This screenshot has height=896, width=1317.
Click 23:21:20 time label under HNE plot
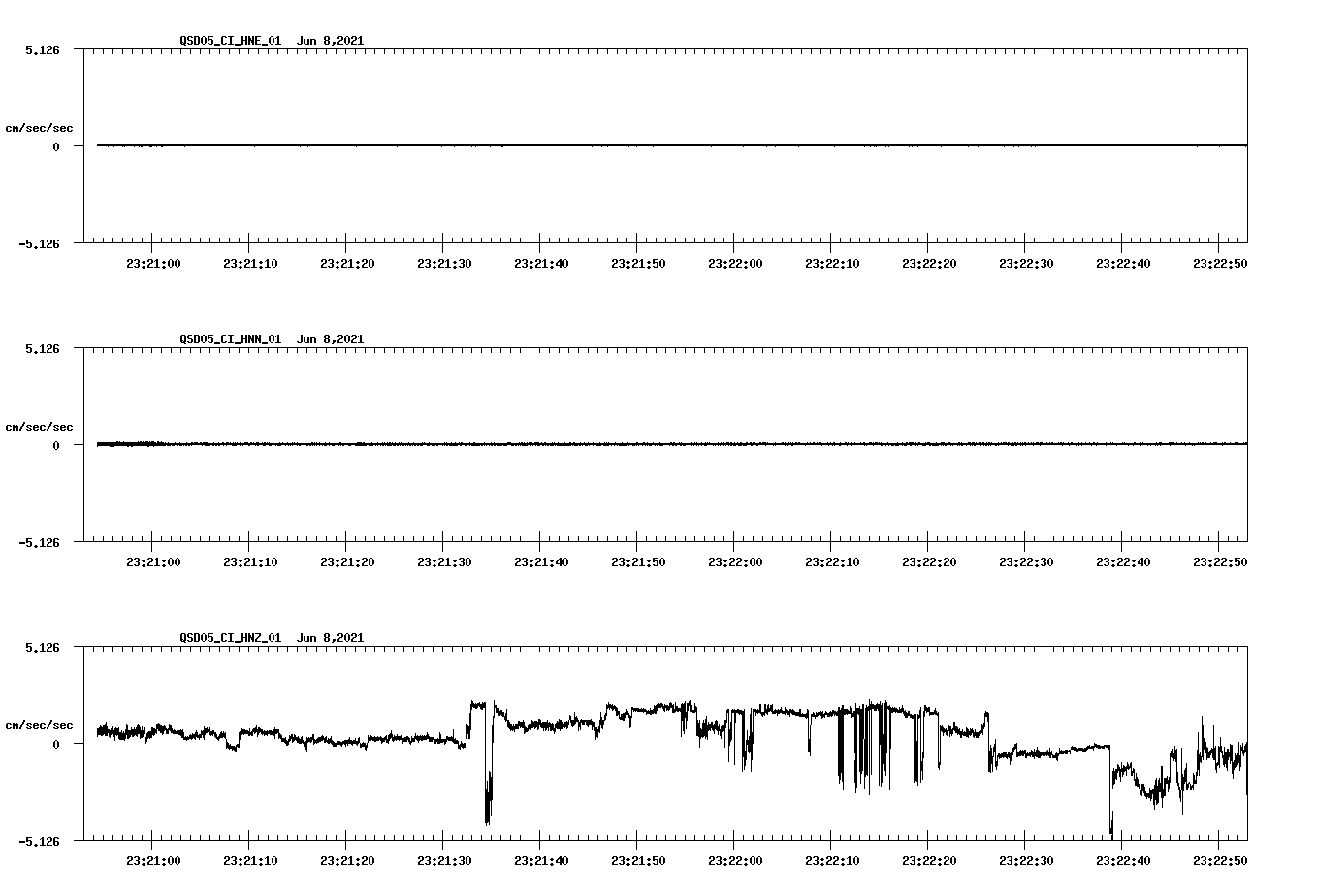click(x=347, y=263)
